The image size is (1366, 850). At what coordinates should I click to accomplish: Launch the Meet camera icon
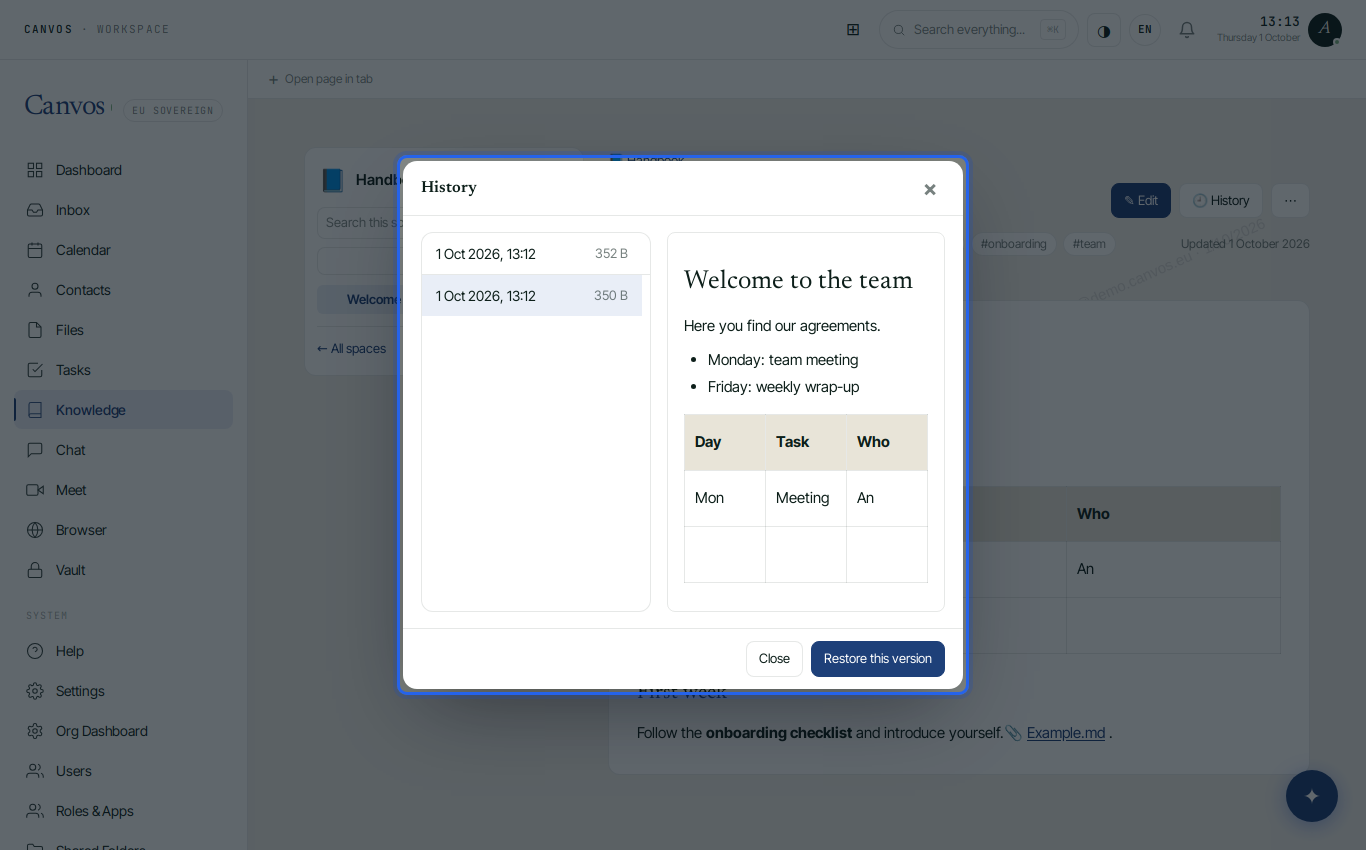click(35, 490)
